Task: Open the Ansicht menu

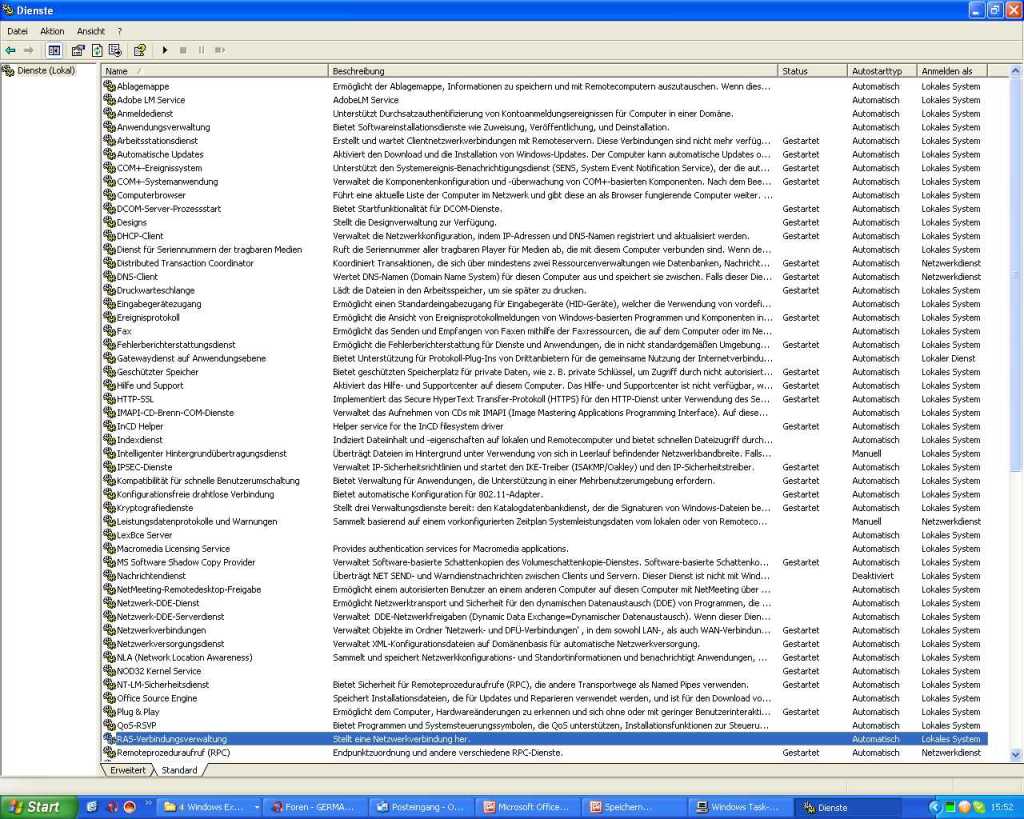Action: coord(91,31)
